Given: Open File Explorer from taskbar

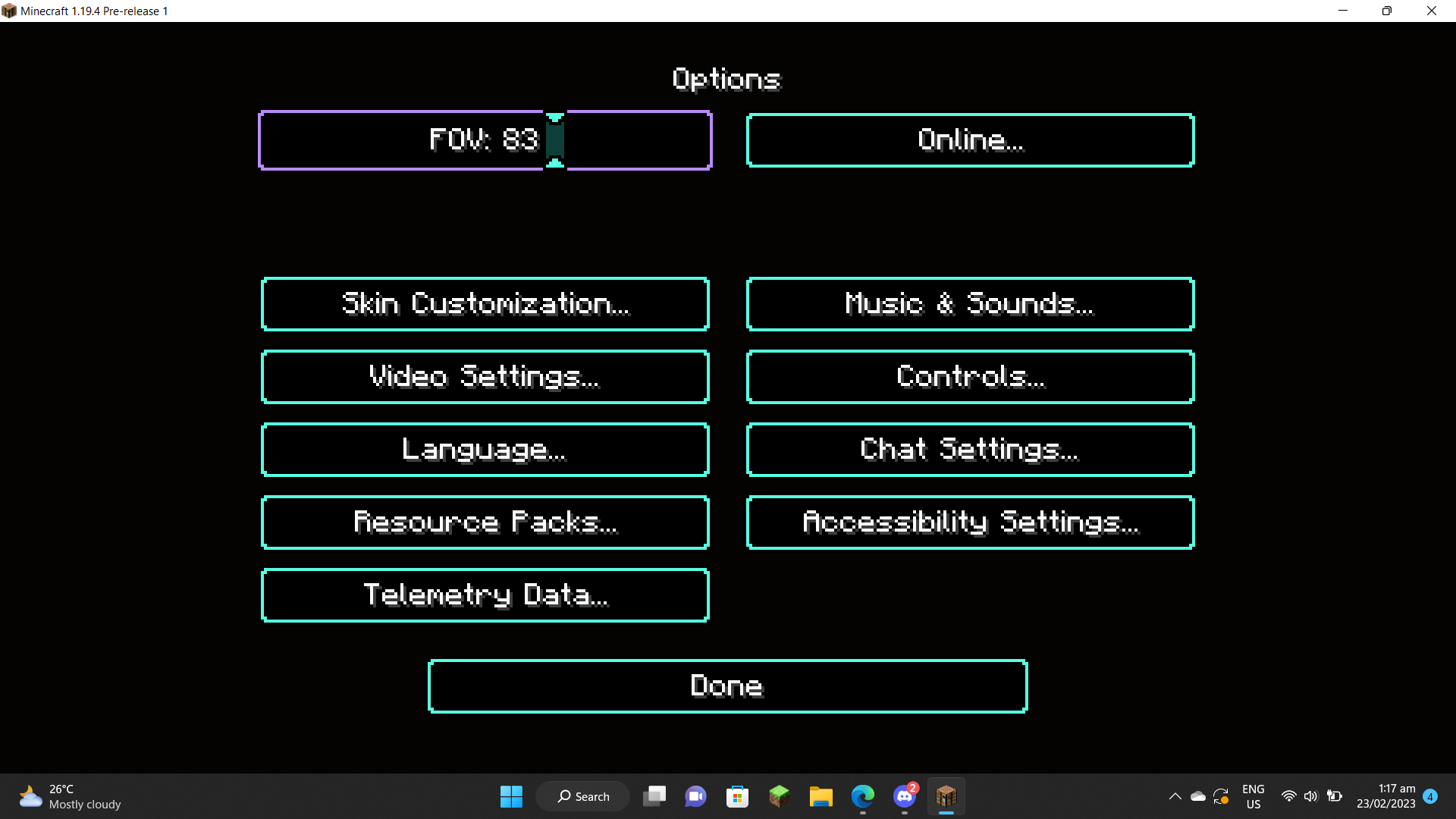Looking at the screenshot, I should pos(821,796).
